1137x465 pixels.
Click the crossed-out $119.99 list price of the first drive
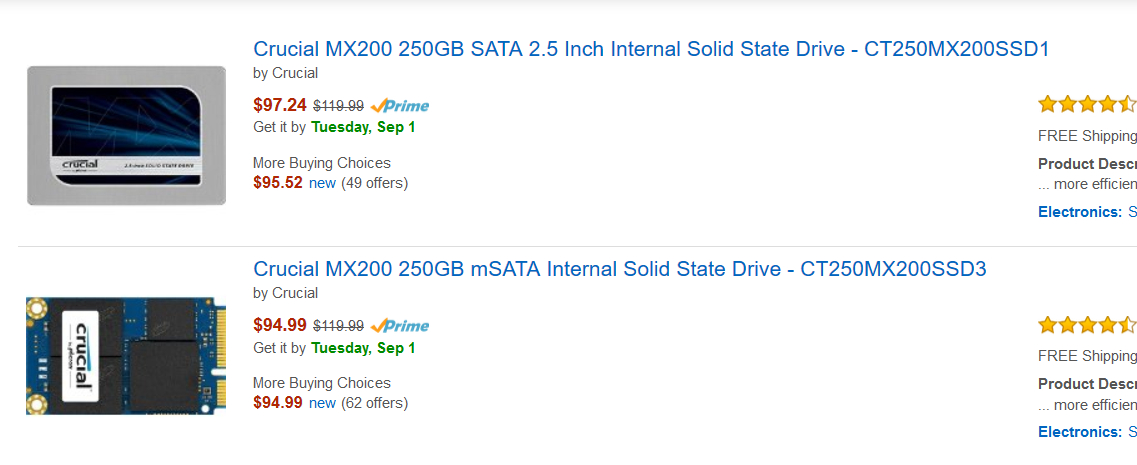pos(339,106)
